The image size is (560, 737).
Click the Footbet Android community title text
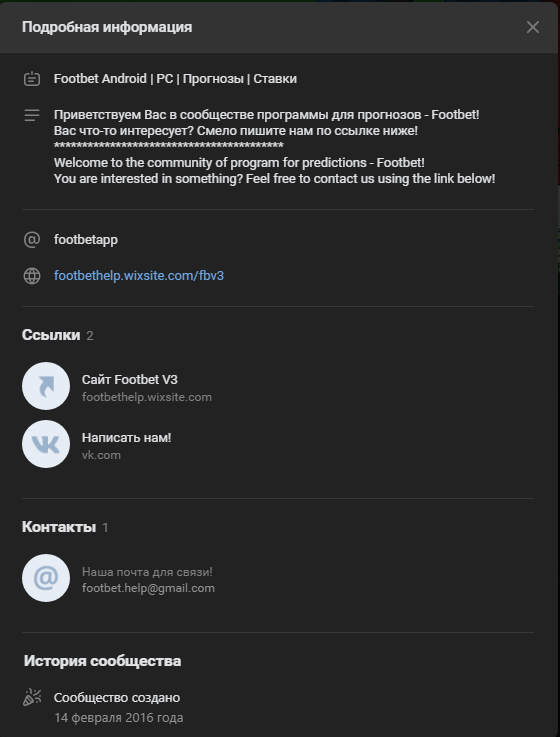[x=175, y=78]
